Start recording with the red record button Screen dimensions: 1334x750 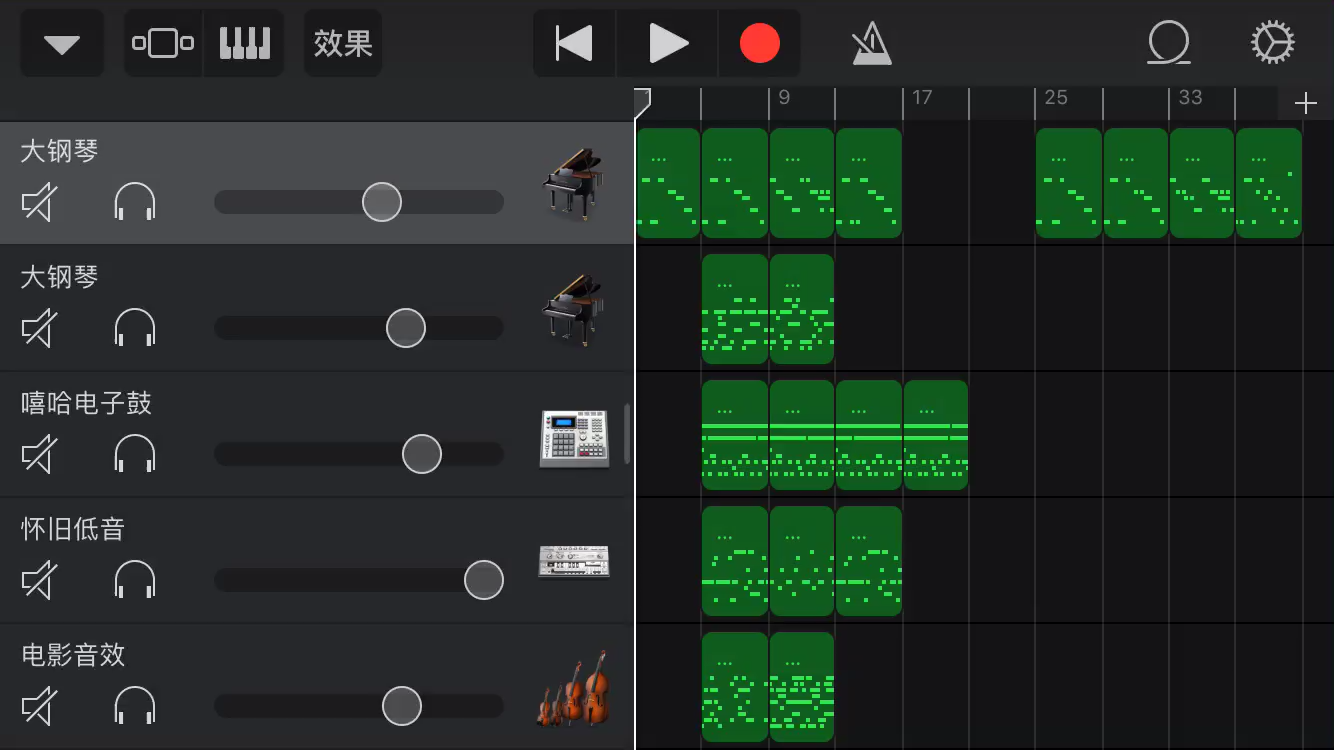759,44
